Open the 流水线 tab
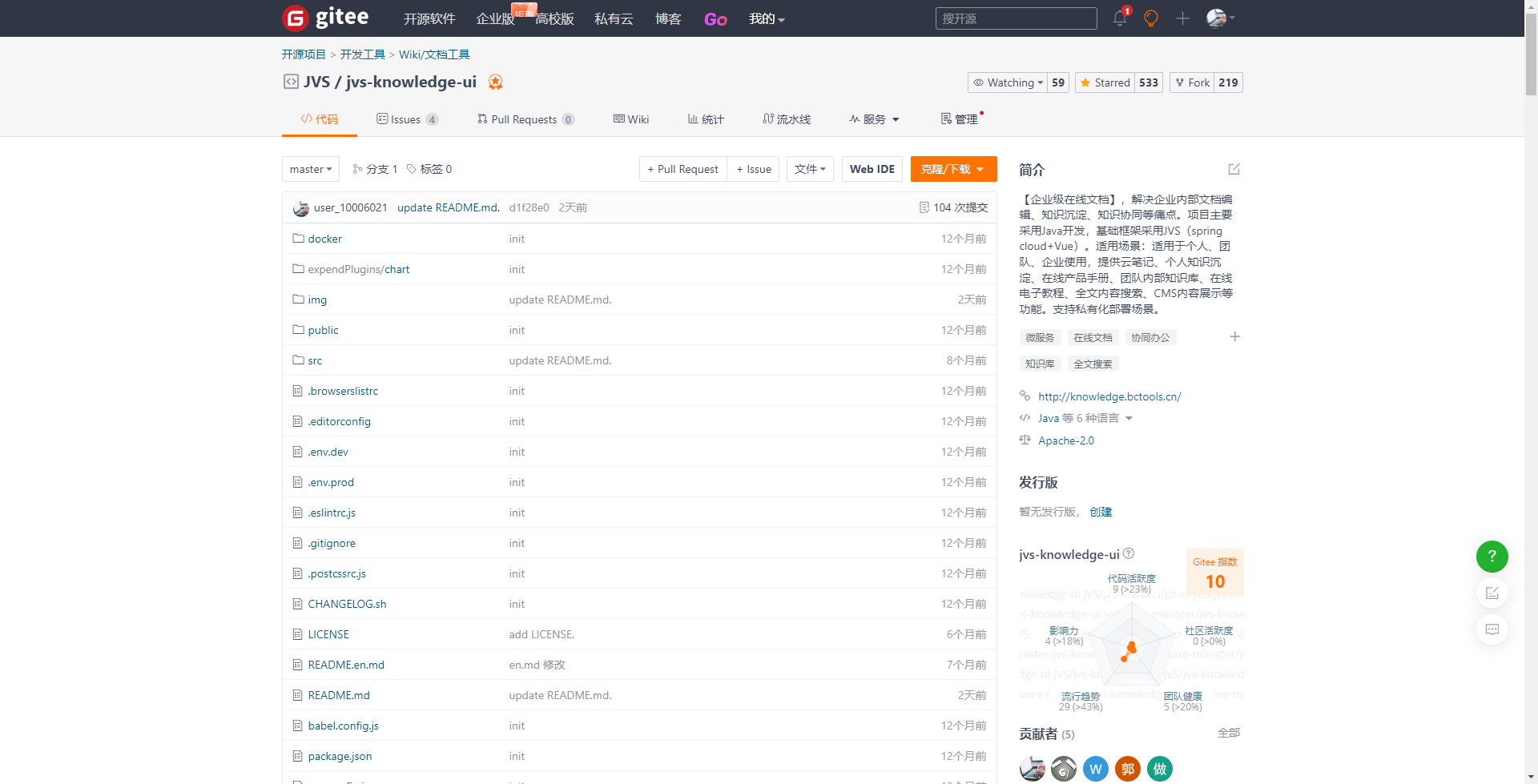 pos(787,119)
